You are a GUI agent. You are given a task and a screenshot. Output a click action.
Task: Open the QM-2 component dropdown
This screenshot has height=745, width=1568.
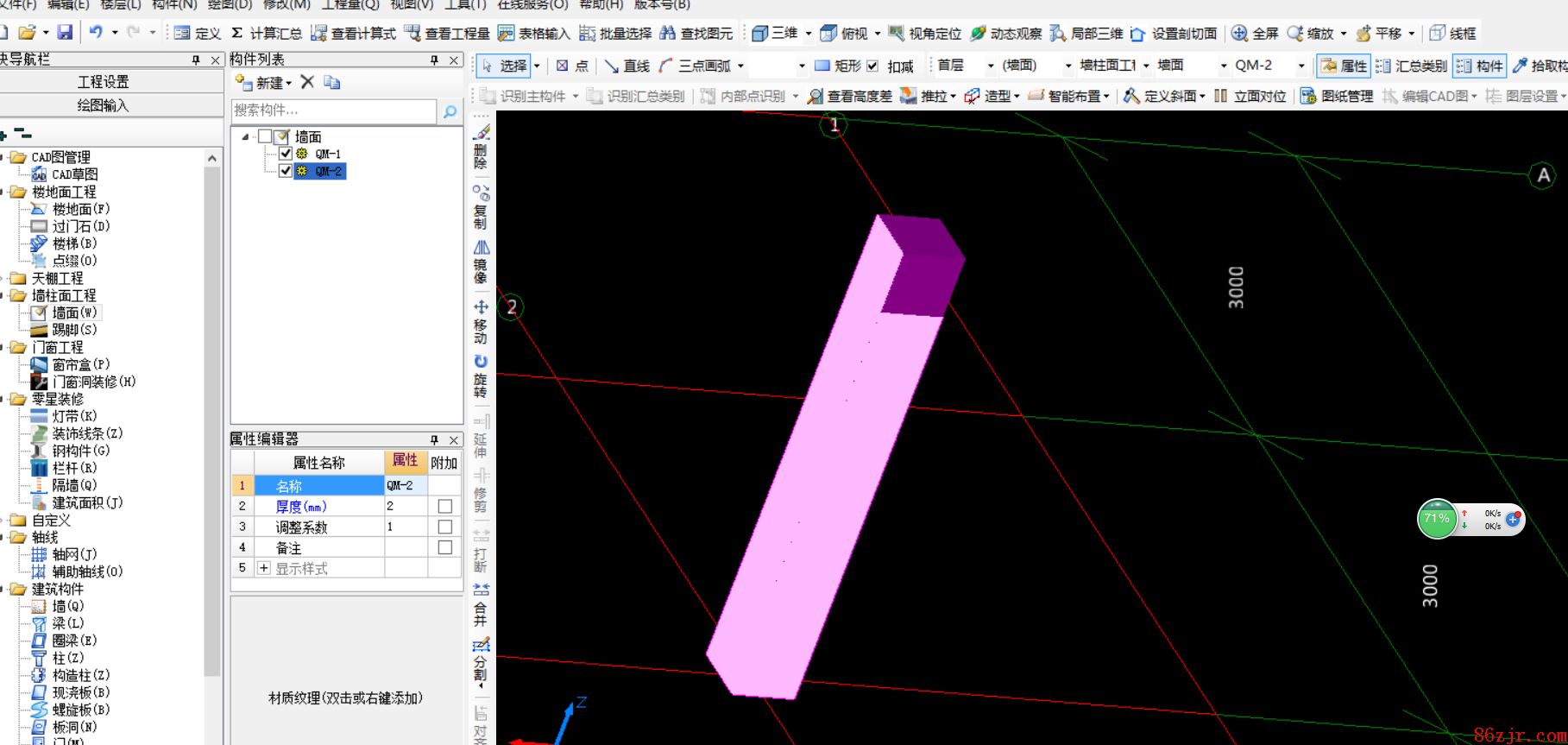(1301, 66)
